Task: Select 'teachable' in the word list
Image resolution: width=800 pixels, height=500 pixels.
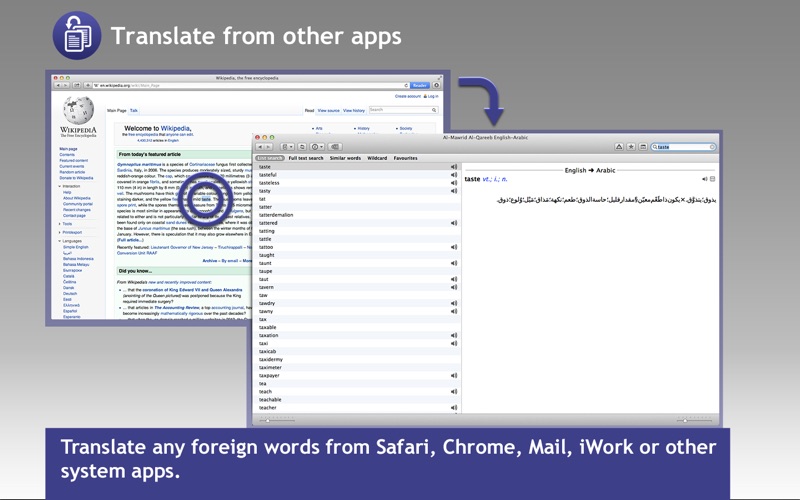Action: tap(357, 399)
